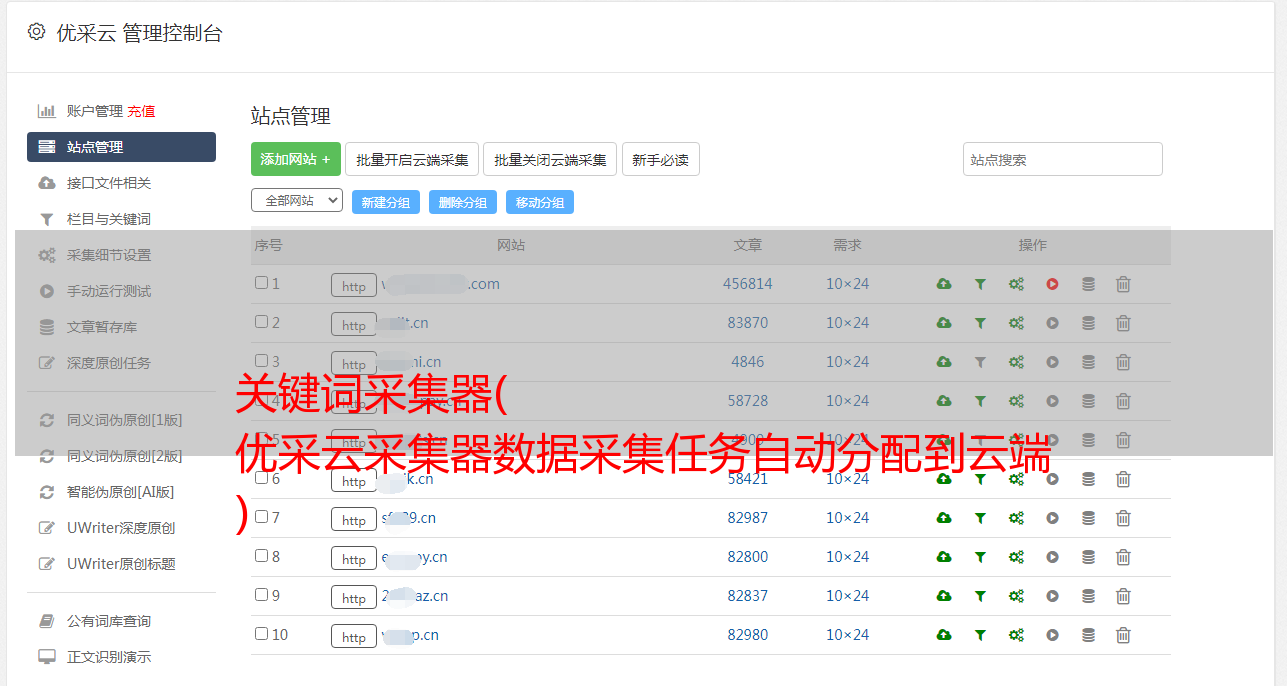This screenshot has width=1287, height=686.
Task: Open the 新手必读 guide
Action: 661,159
